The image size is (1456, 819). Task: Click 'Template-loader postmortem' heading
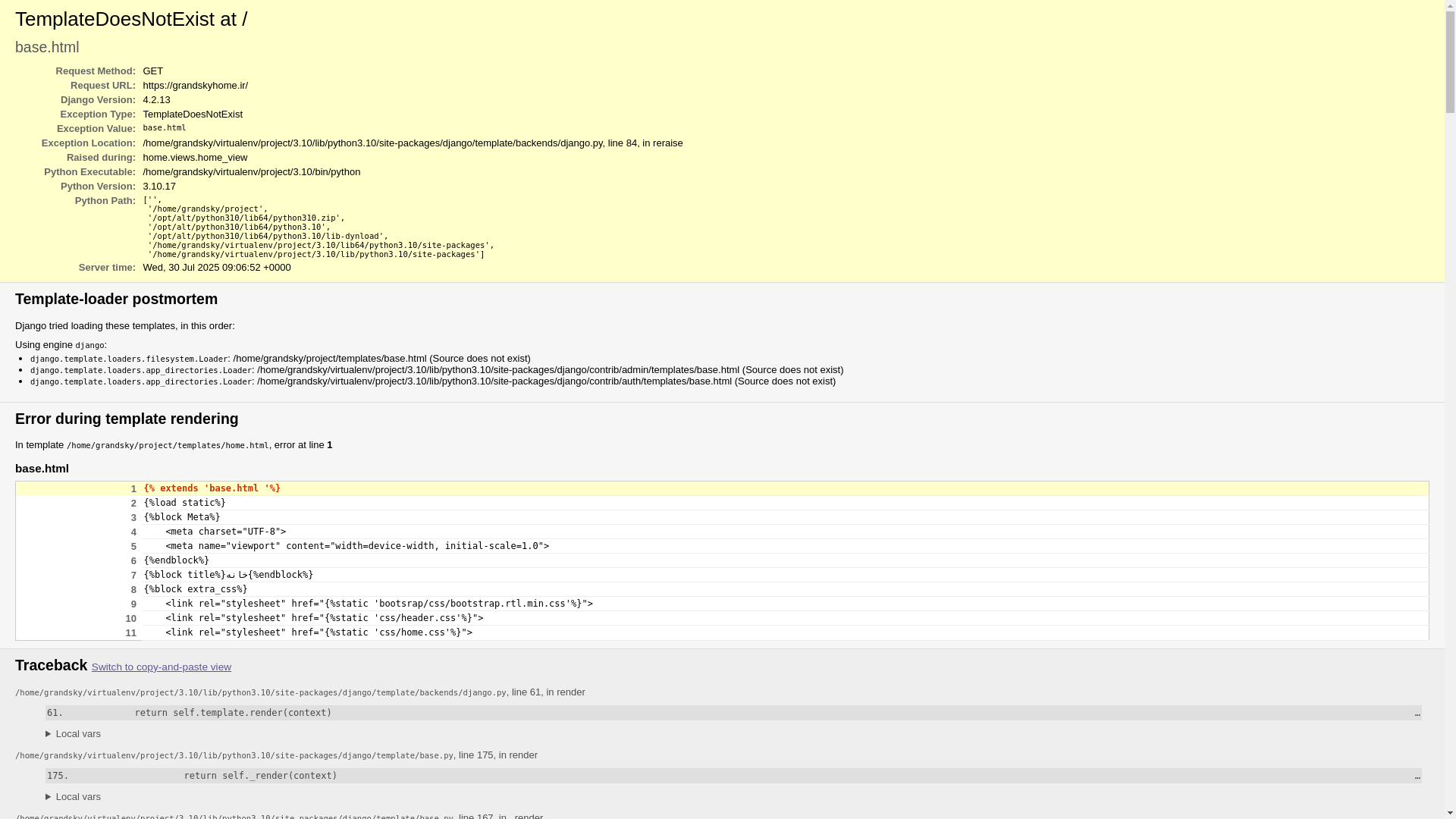[116, 299]
